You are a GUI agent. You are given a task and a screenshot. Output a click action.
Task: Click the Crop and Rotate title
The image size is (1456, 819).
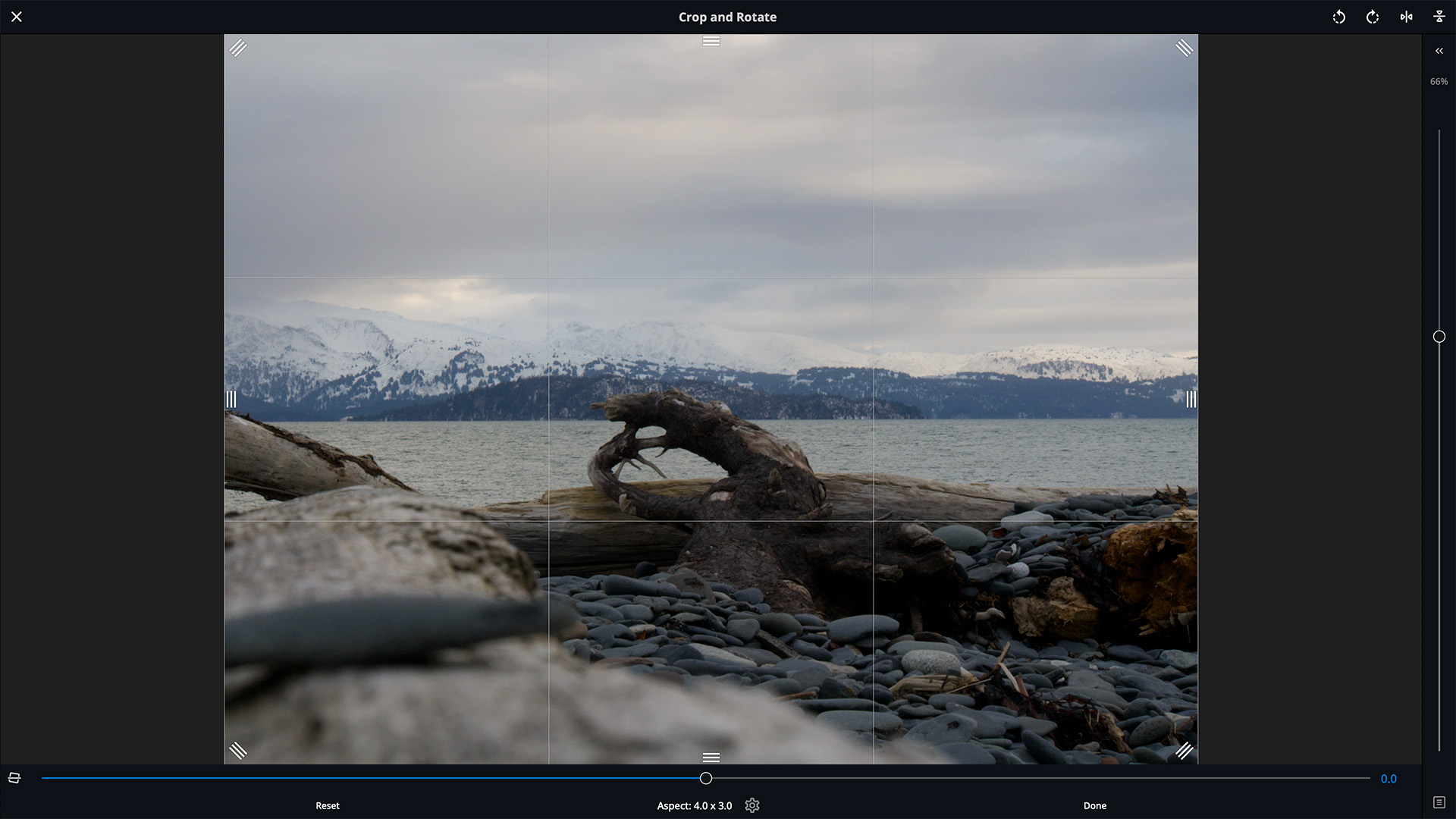tap(727, 17)
